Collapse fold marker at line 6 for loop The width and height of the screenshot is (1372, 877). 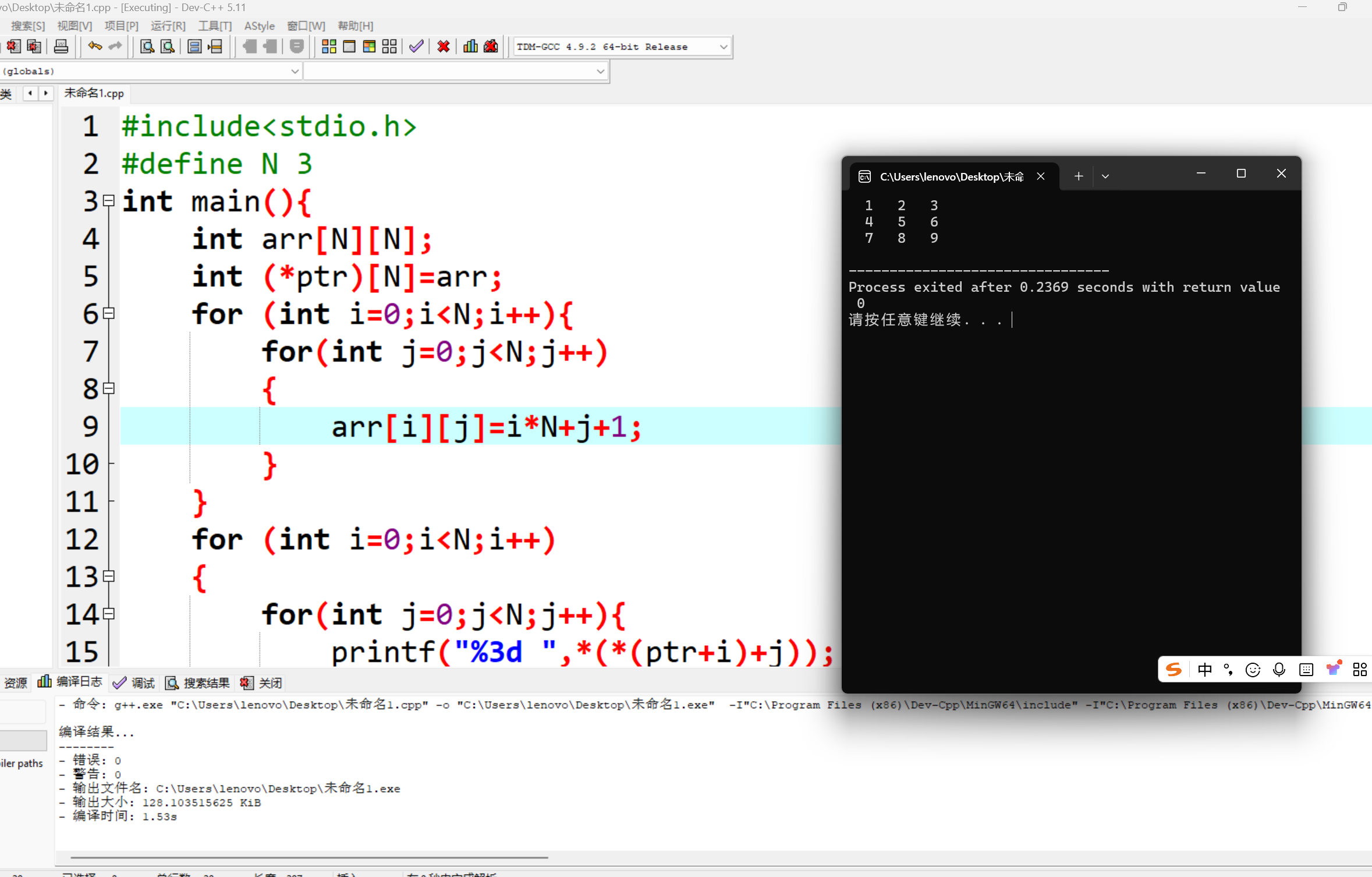pos(109,313)
